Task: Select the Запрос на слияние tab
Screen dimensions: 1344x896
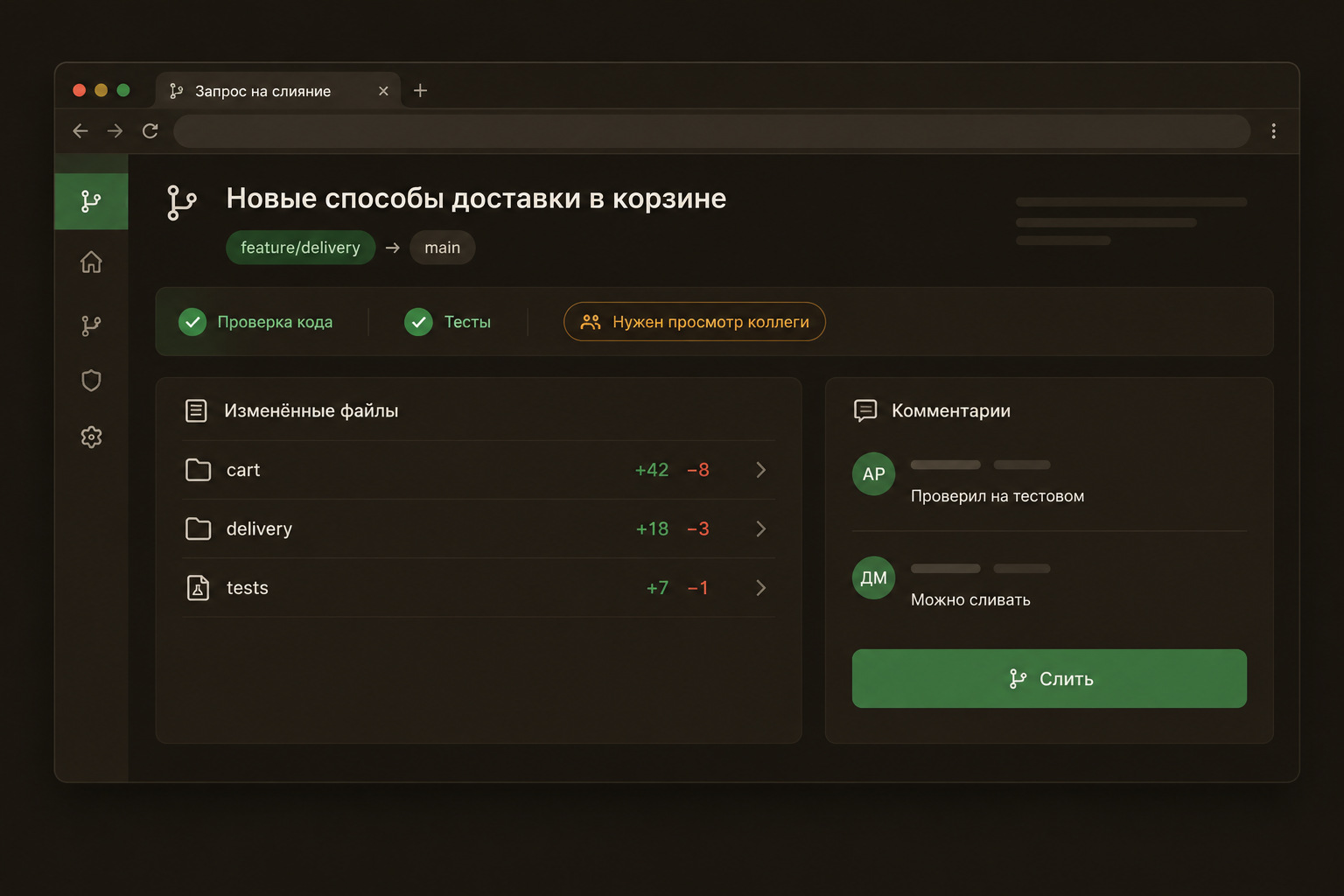Action: pos(278,91)
